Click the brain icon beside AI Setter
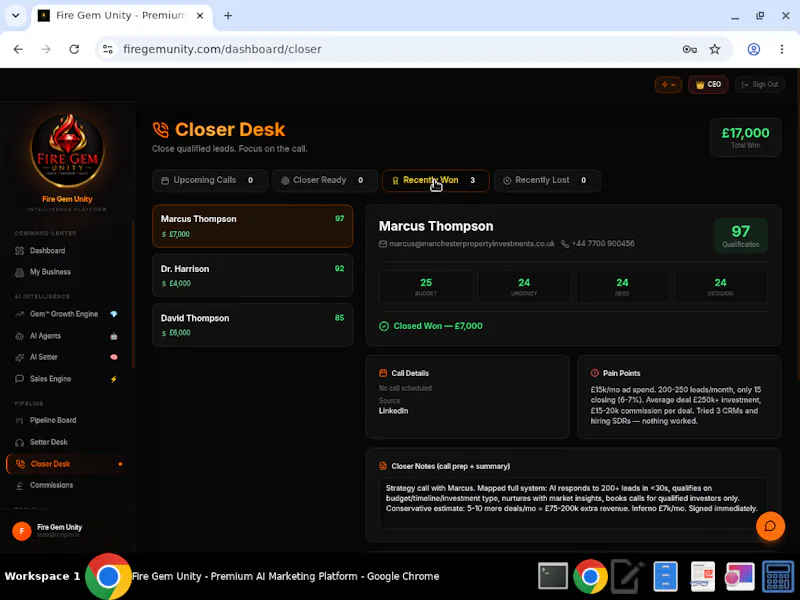This screenshot has width=800, height=600. point(114,357)
